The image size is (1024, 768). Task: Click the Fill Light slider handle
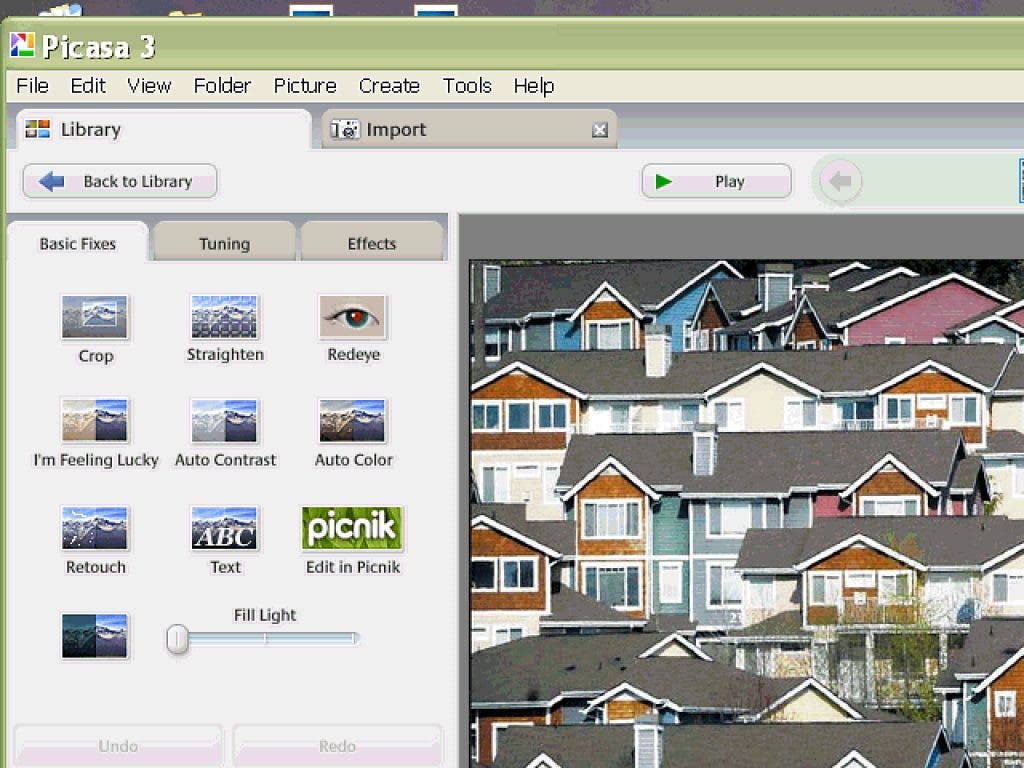tap(178, 639)
